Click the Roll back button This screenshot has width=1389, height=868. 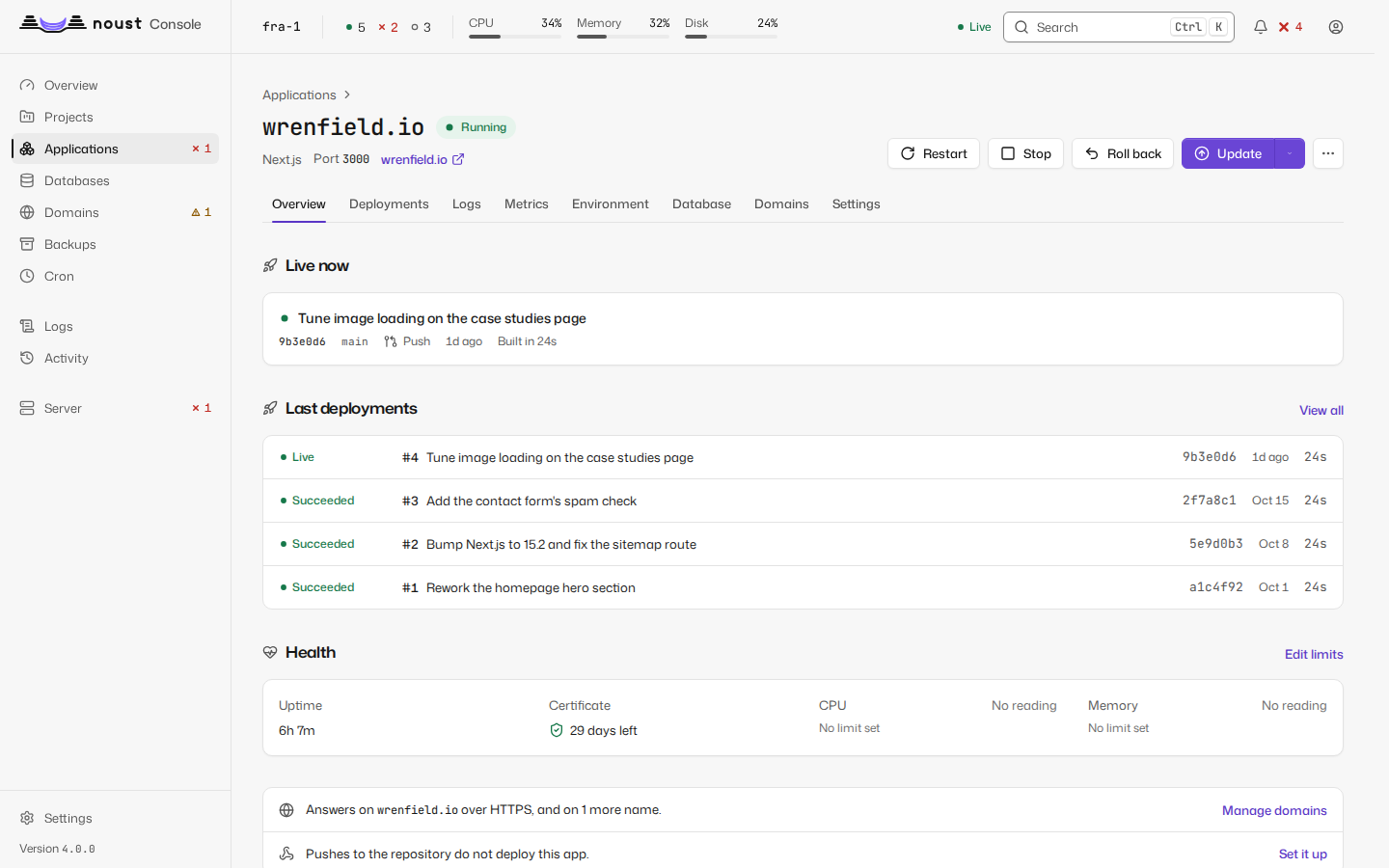1123,153
